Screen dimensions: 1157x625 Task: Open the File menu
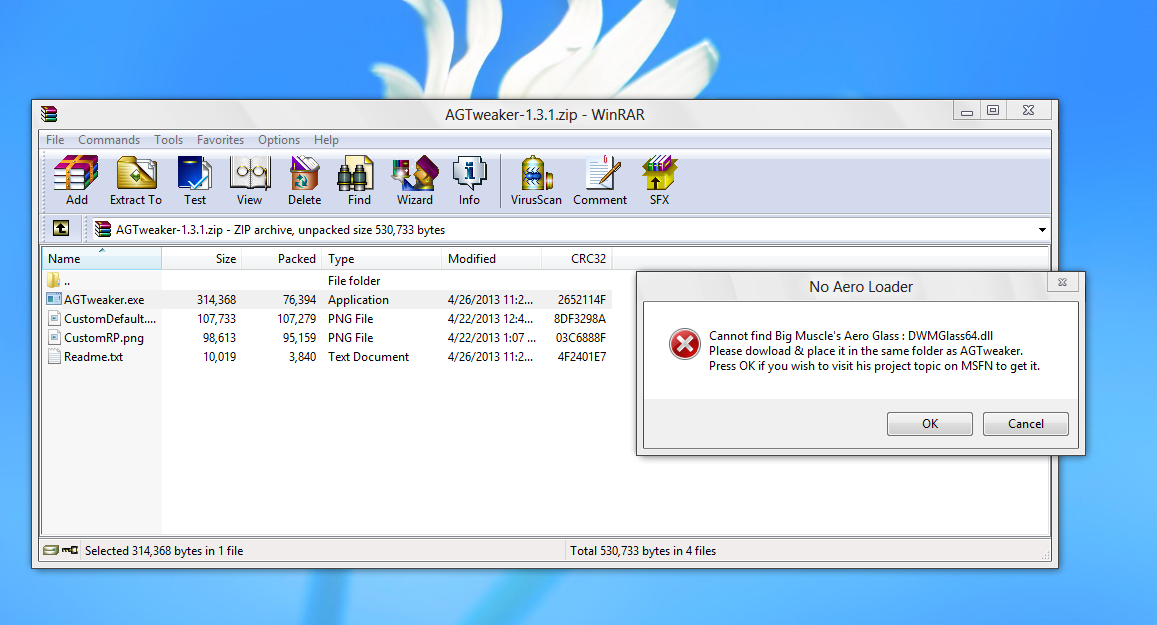point(55,139)
